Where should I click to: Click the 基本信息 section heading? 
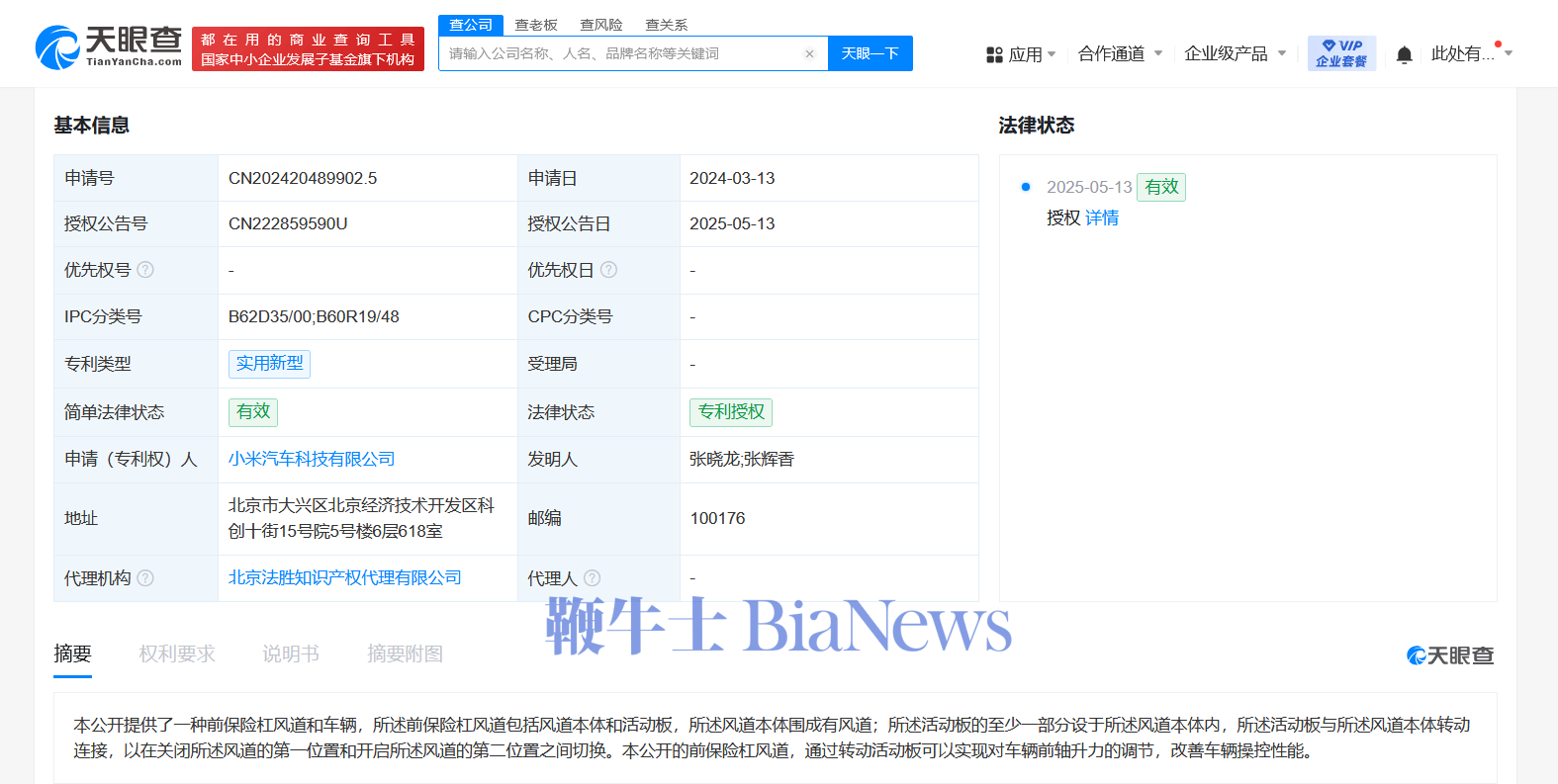coord(91,126)
